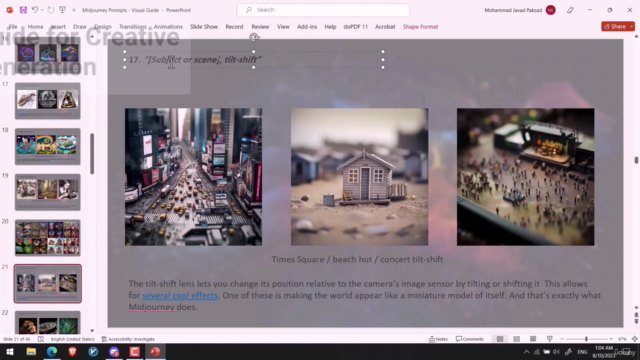Start presentation from beginning icon
The width and height of the screenshot is (640, 360).
[x=62, y=10]
